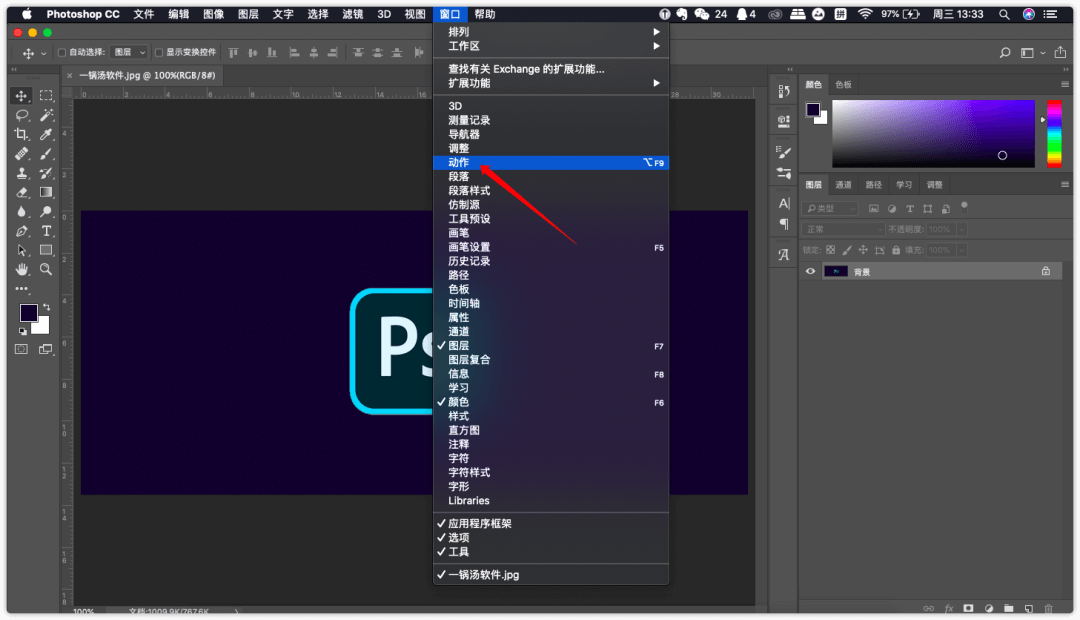
Task: Open the Paragraph panel icon
Action: [x=784, y=224]
